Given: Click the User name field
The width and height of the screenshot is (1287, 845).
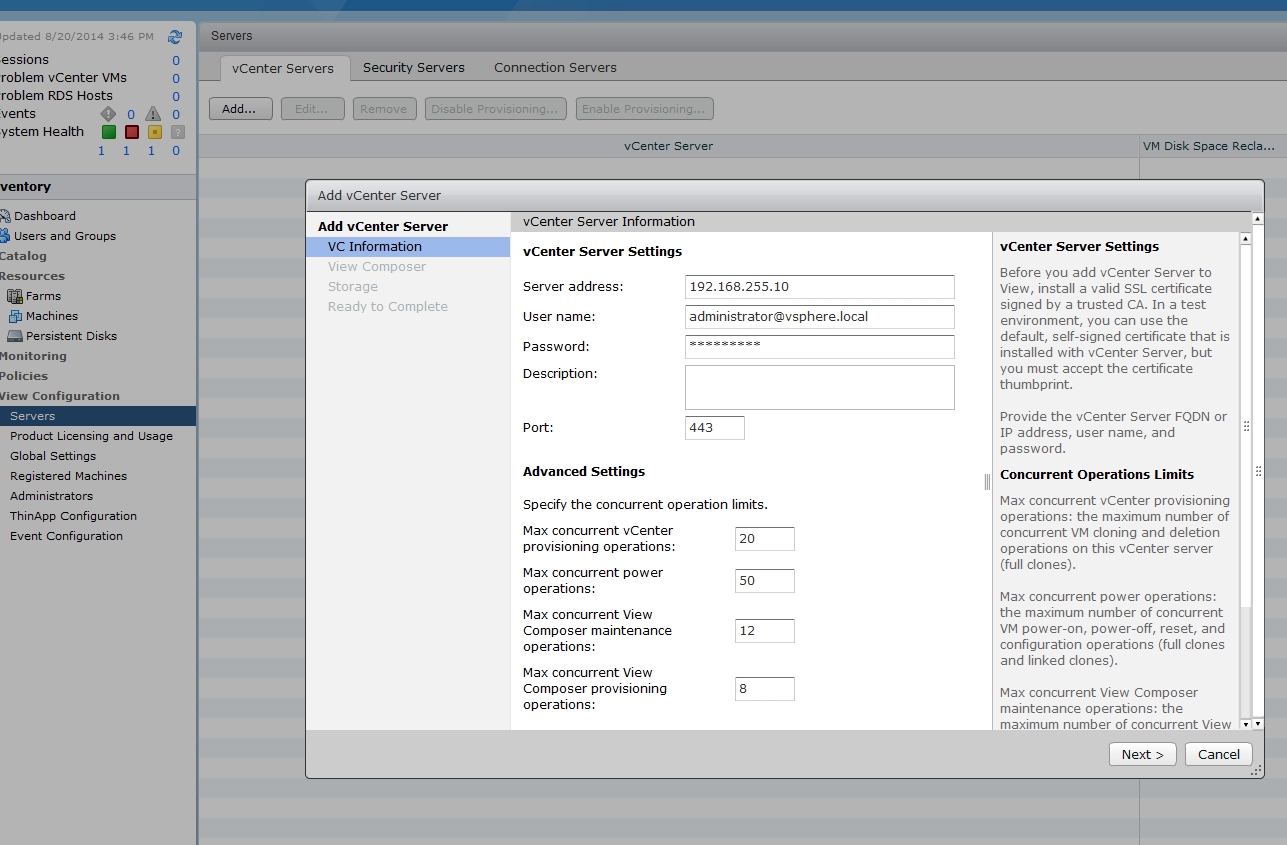Looking at the screenshot, I should pos(819,317).
